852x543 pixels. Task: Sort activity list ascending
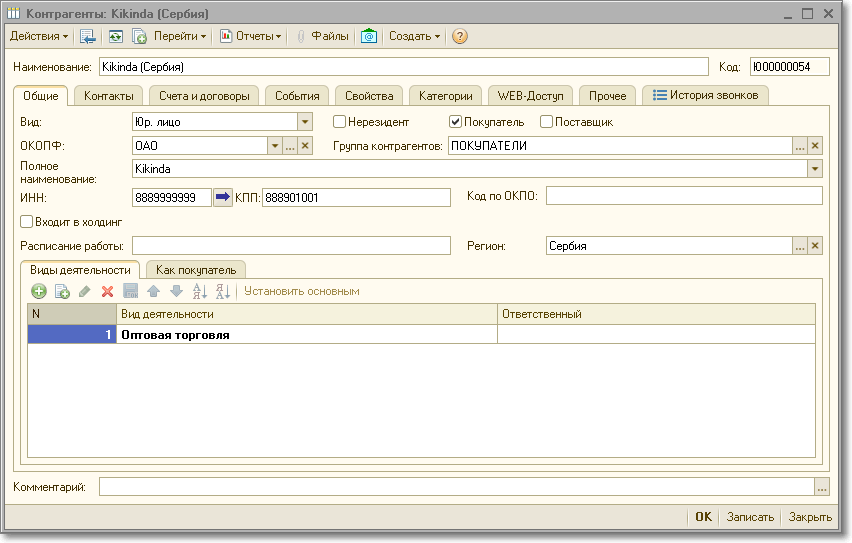[x=199, y=291]
